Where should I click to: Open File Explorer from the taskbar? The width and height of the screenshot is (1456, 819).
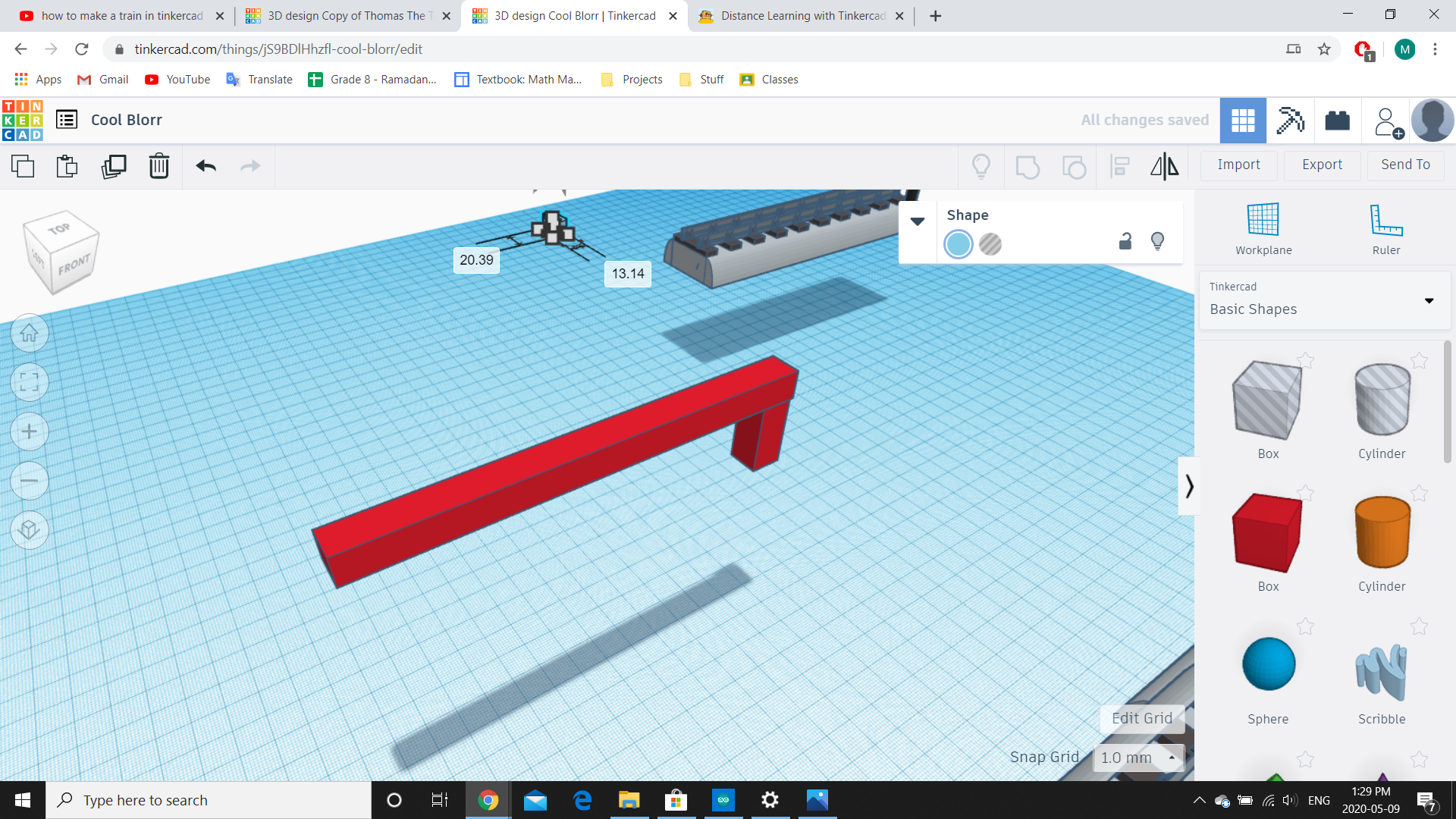pyautogui.click(x=629, y=800)
